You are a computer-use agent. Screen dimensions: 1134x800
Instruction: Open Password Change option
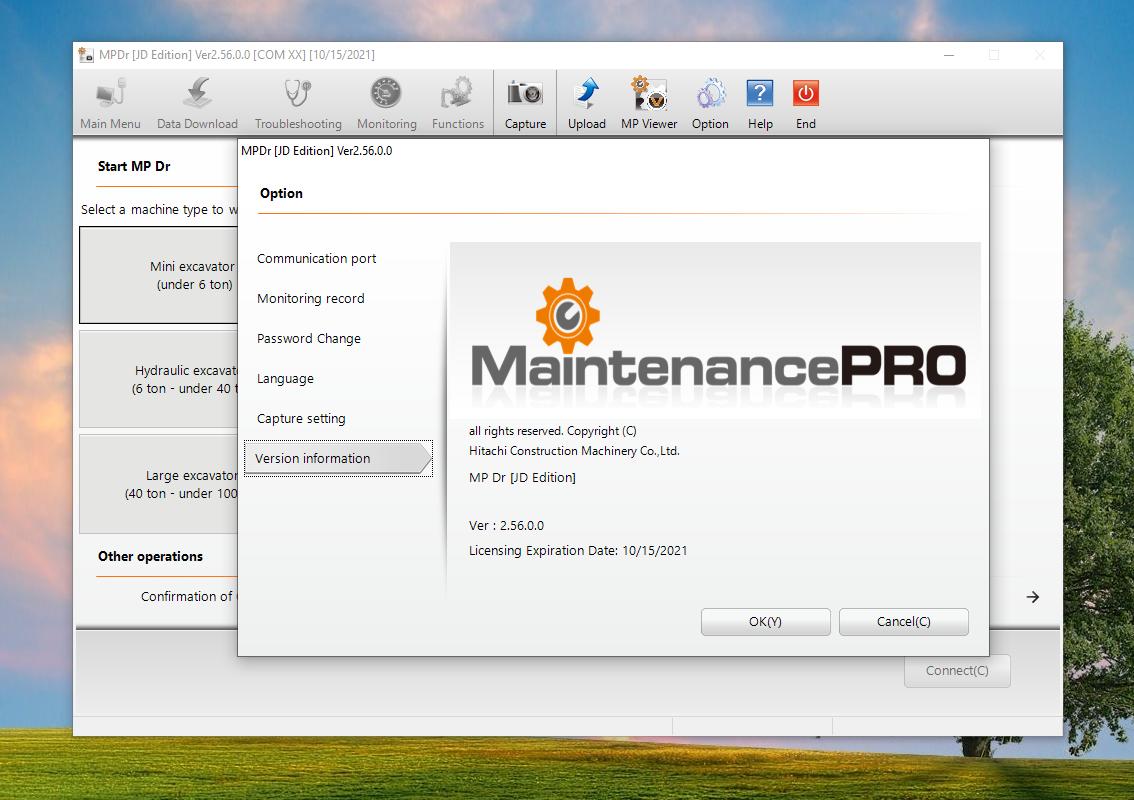point(308,338)
